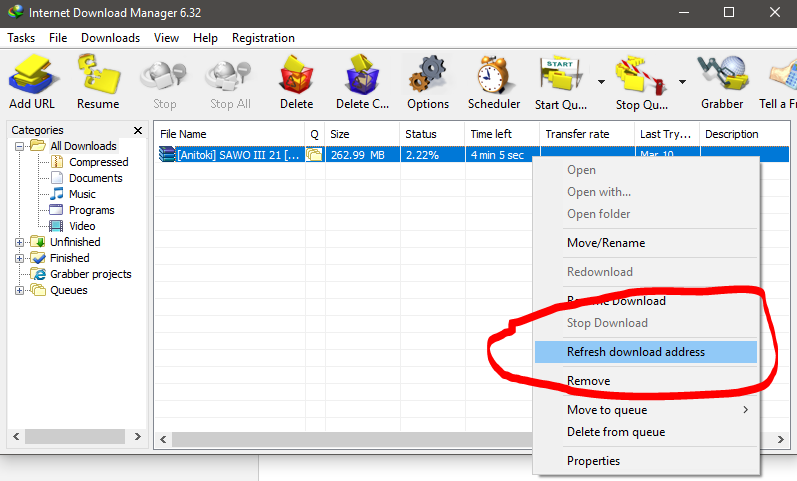Open the Tasks menu
The image size is (797, 481).
21,38
